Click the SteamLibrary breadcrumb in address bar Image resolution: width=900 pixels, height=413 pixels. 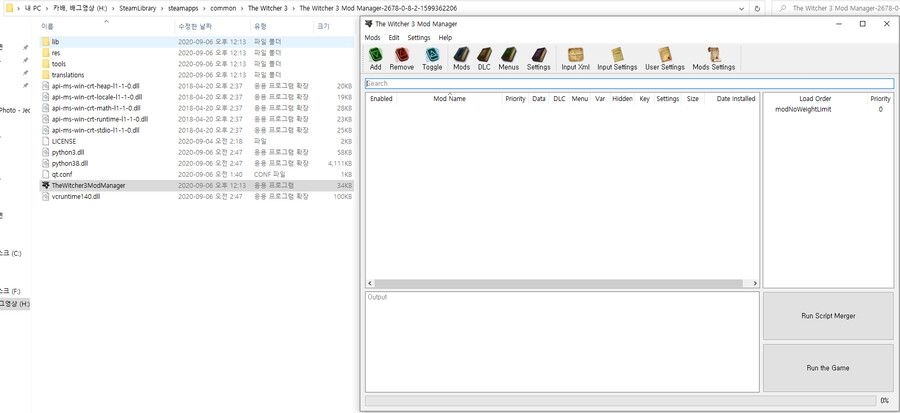(138, 9)
